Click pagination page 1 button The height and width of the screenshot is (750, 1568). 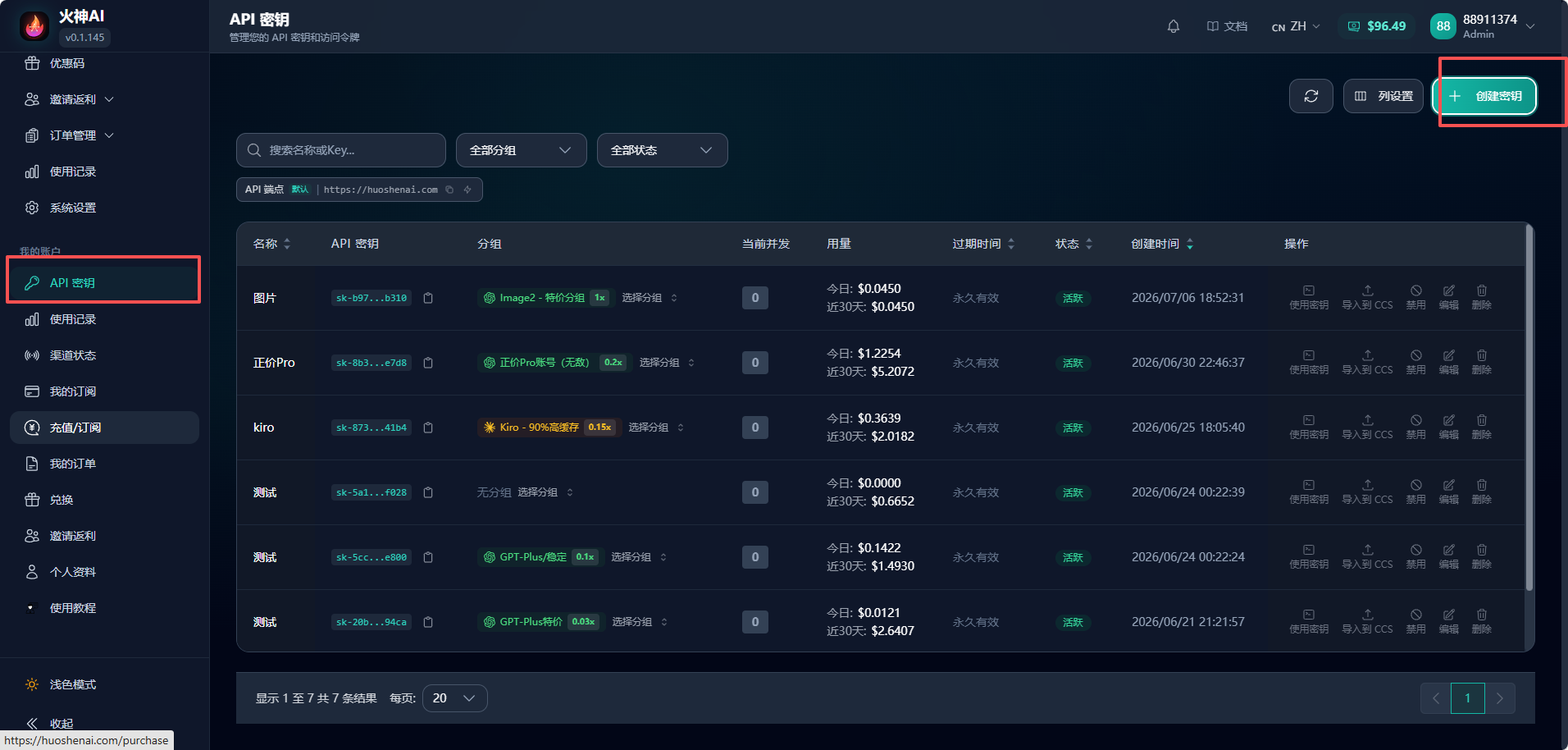[1467, 698]
